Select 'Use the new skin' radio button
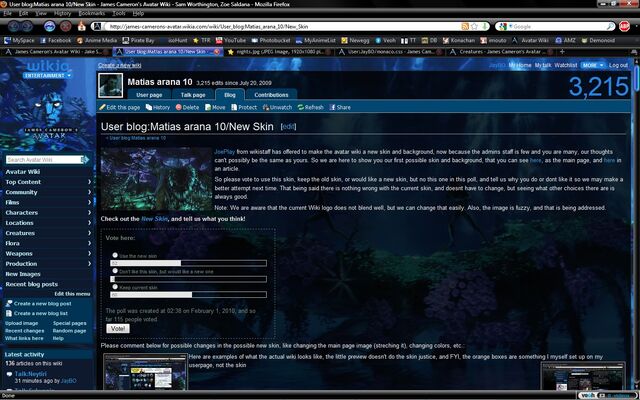This screenshot has width=640, height=400. pos(115,255)
